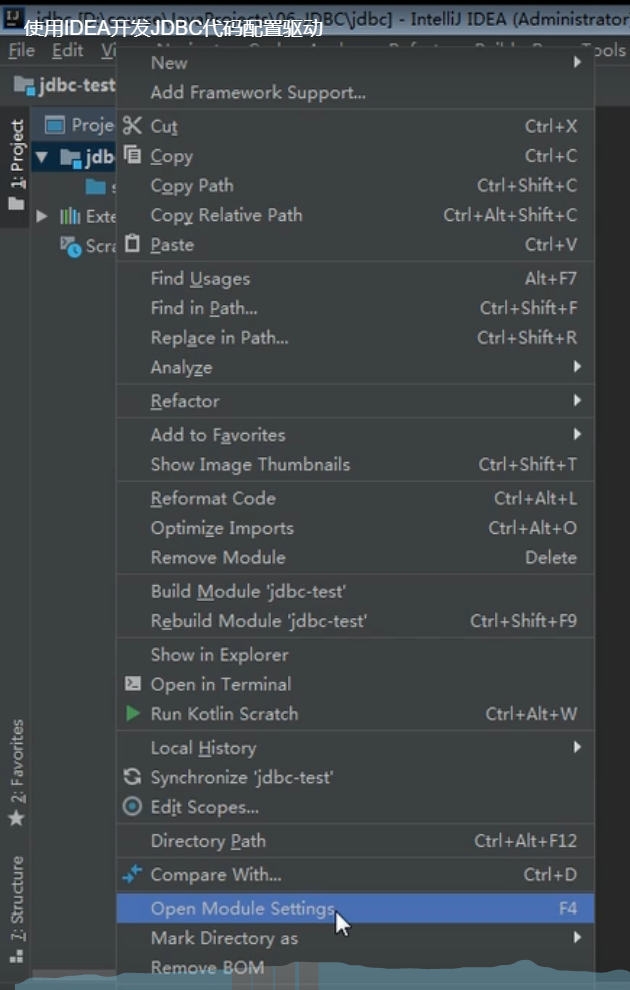Open the File menu
The width and height of the screenshot is (630, 990).
click(x=21, y=50)
